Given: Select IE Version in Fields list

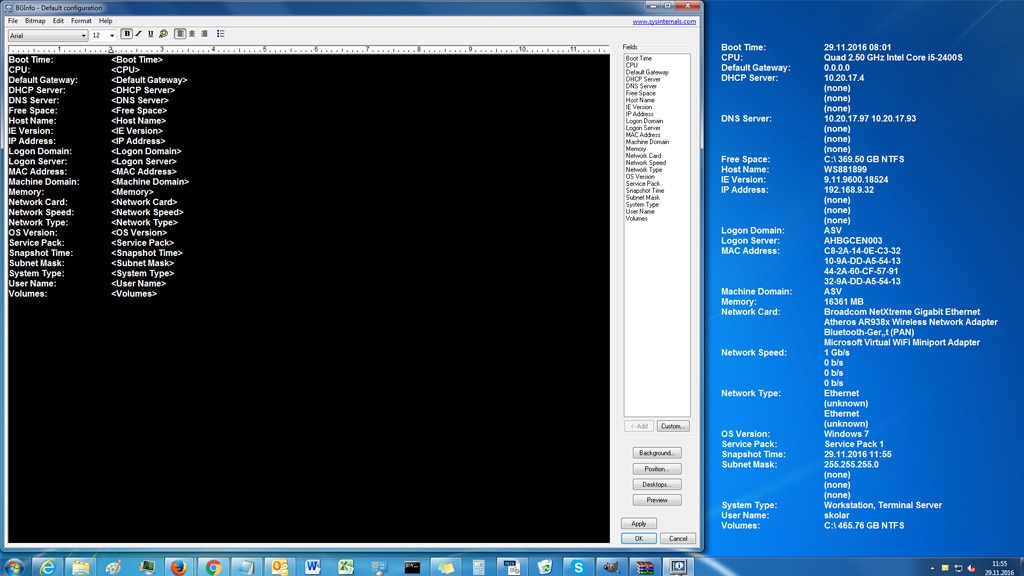Looking at the screenshot, I should [639, 107].
